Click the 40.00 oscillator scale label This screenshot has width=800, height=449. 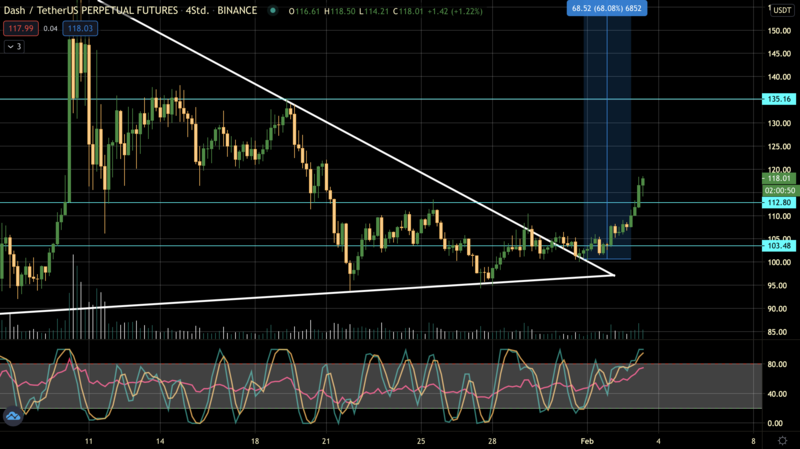coord(775,394)
